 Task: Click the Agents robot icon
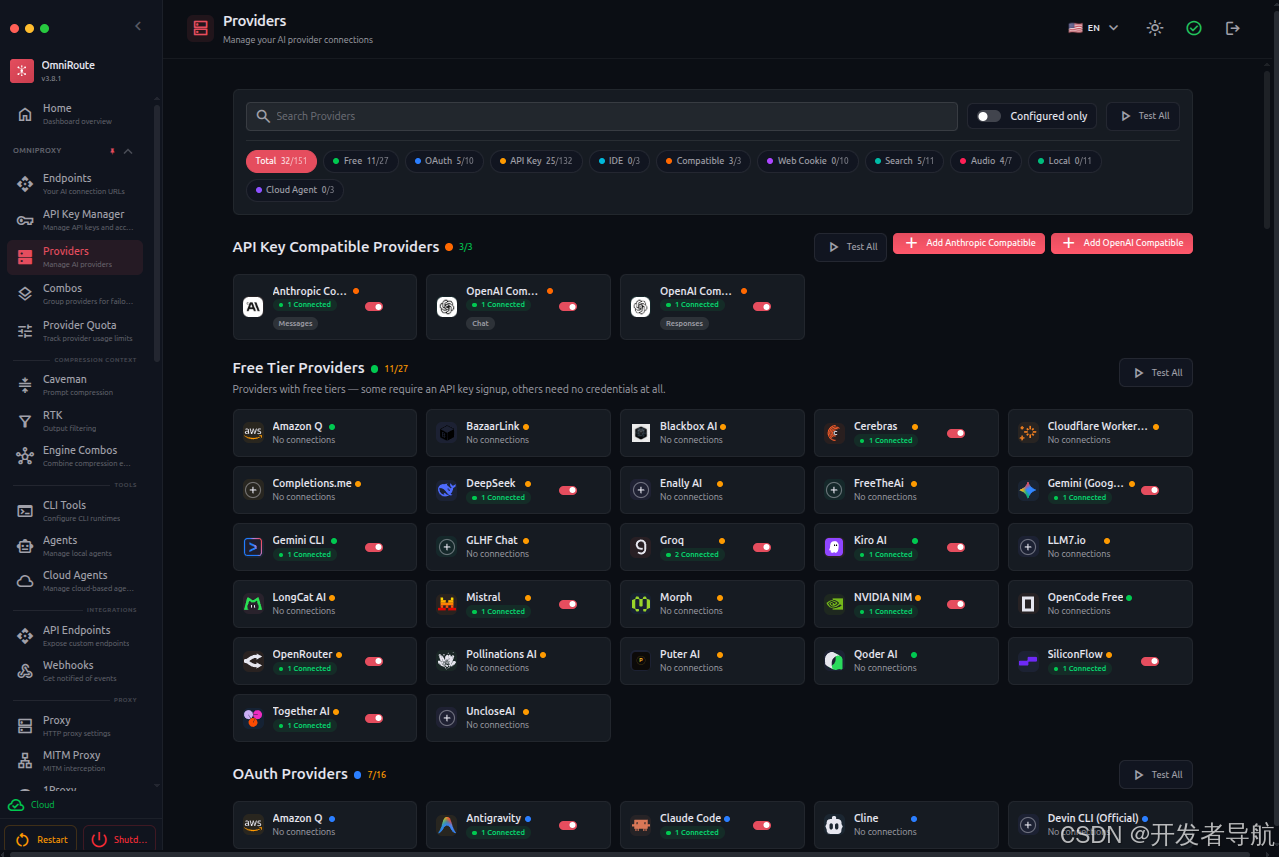tap(25, 546)
